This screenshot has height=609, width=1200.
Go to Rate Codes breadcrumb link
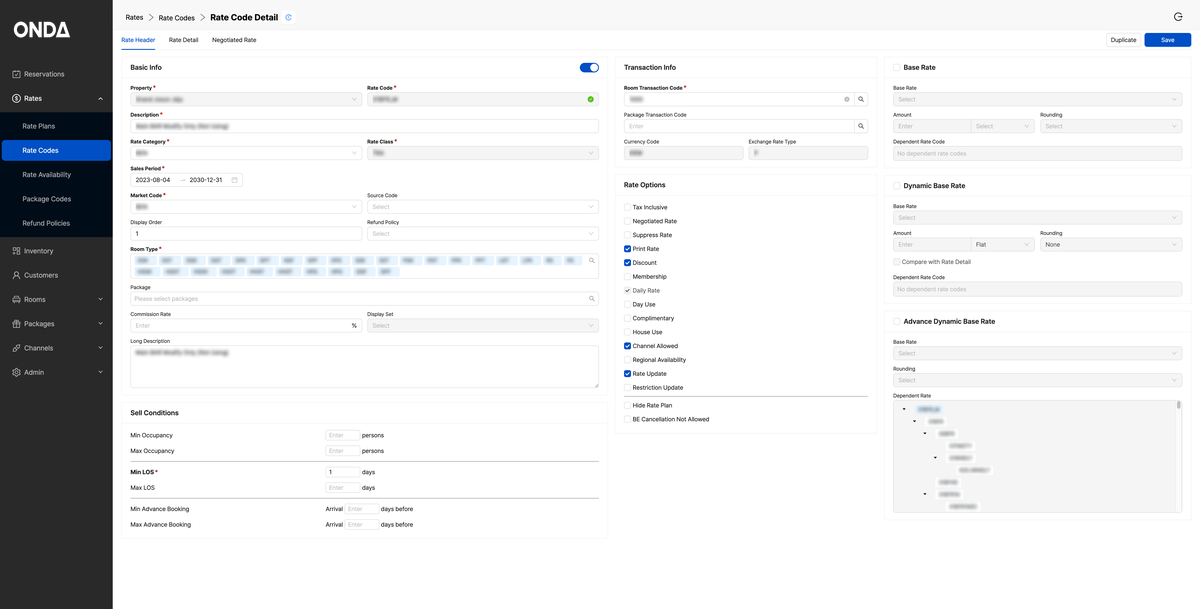coord(177,18)
